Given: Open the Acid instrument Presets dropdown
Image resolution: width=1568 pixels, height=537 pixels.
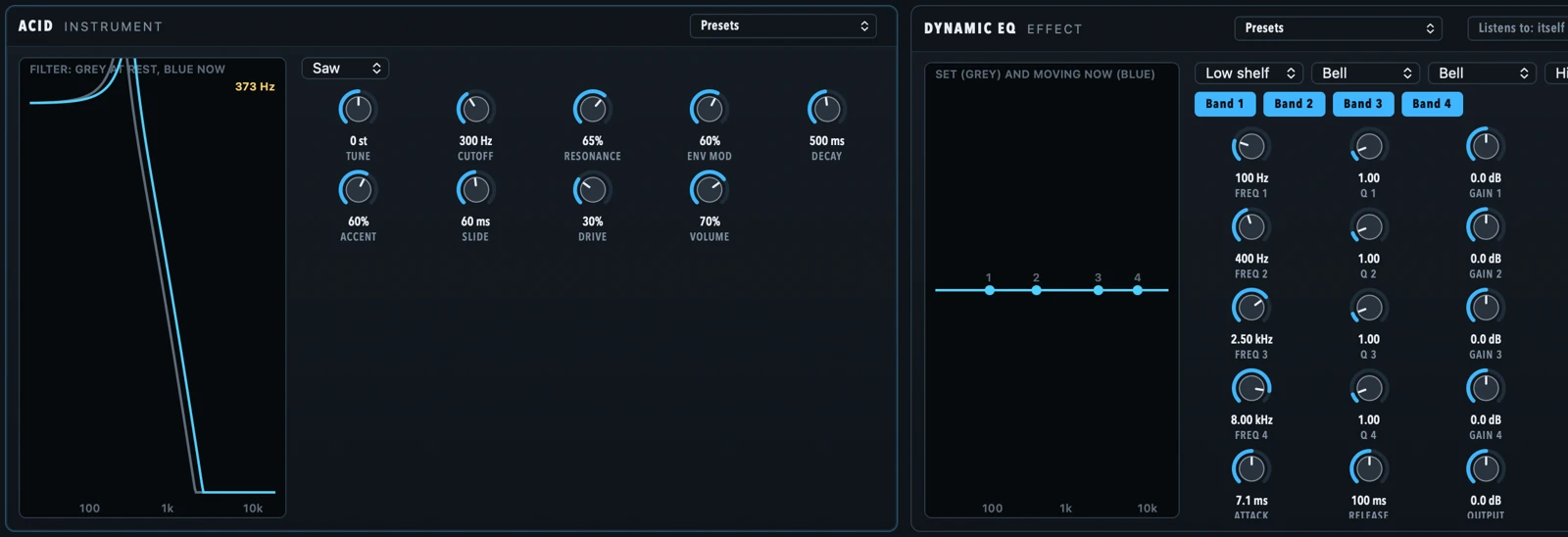Looking at the screenshot, I should [x=783, y=25].
